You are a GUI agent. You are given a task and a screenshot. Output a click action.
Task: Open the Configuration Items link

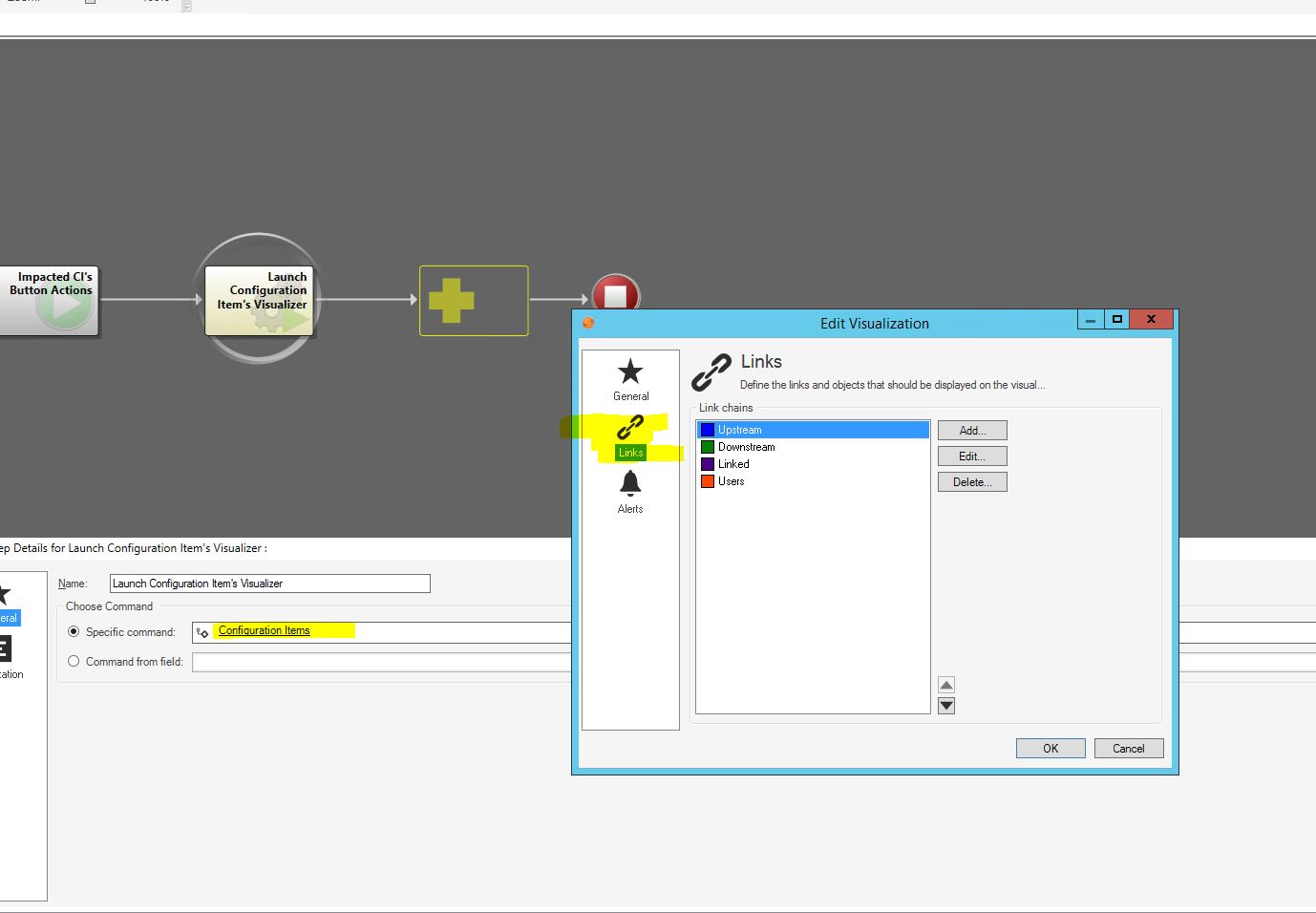click(263, 630)
